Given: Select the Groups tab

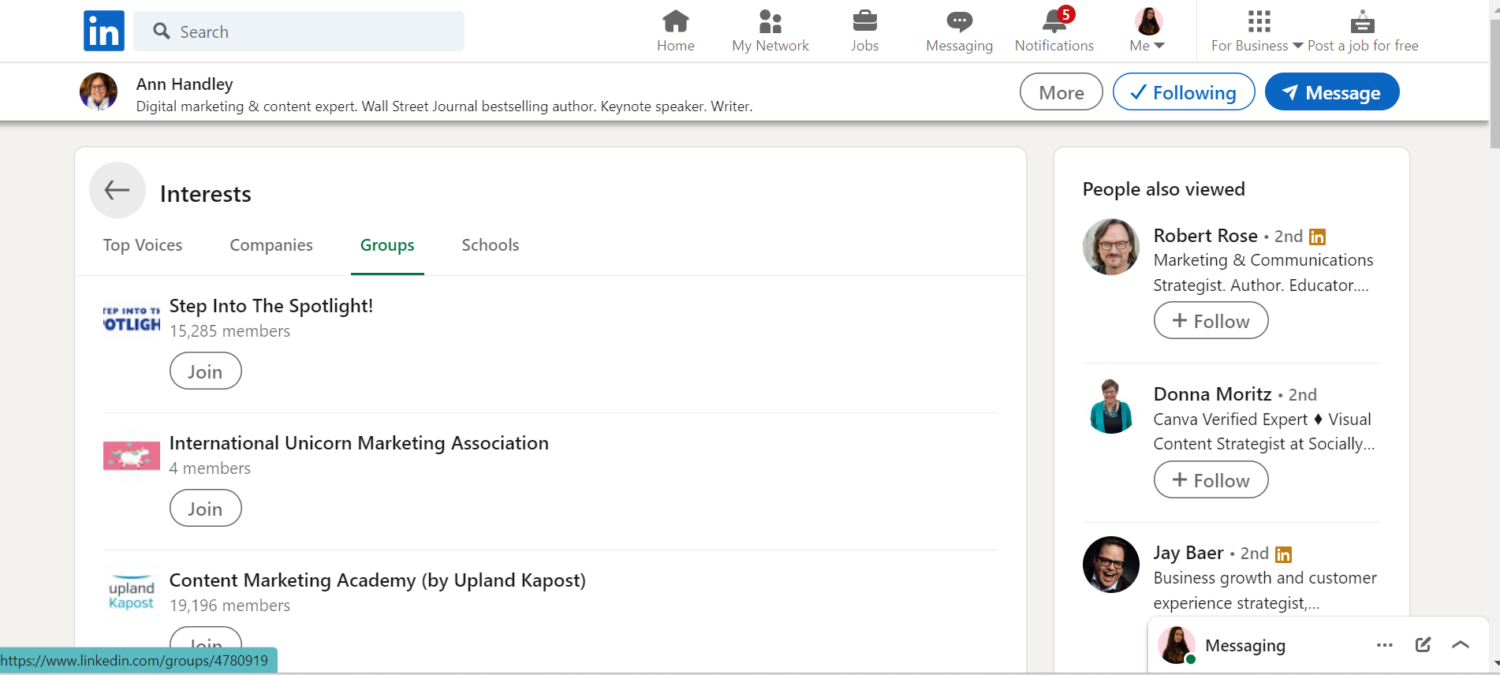Looking at the screenshot, I should pos(387,245).
